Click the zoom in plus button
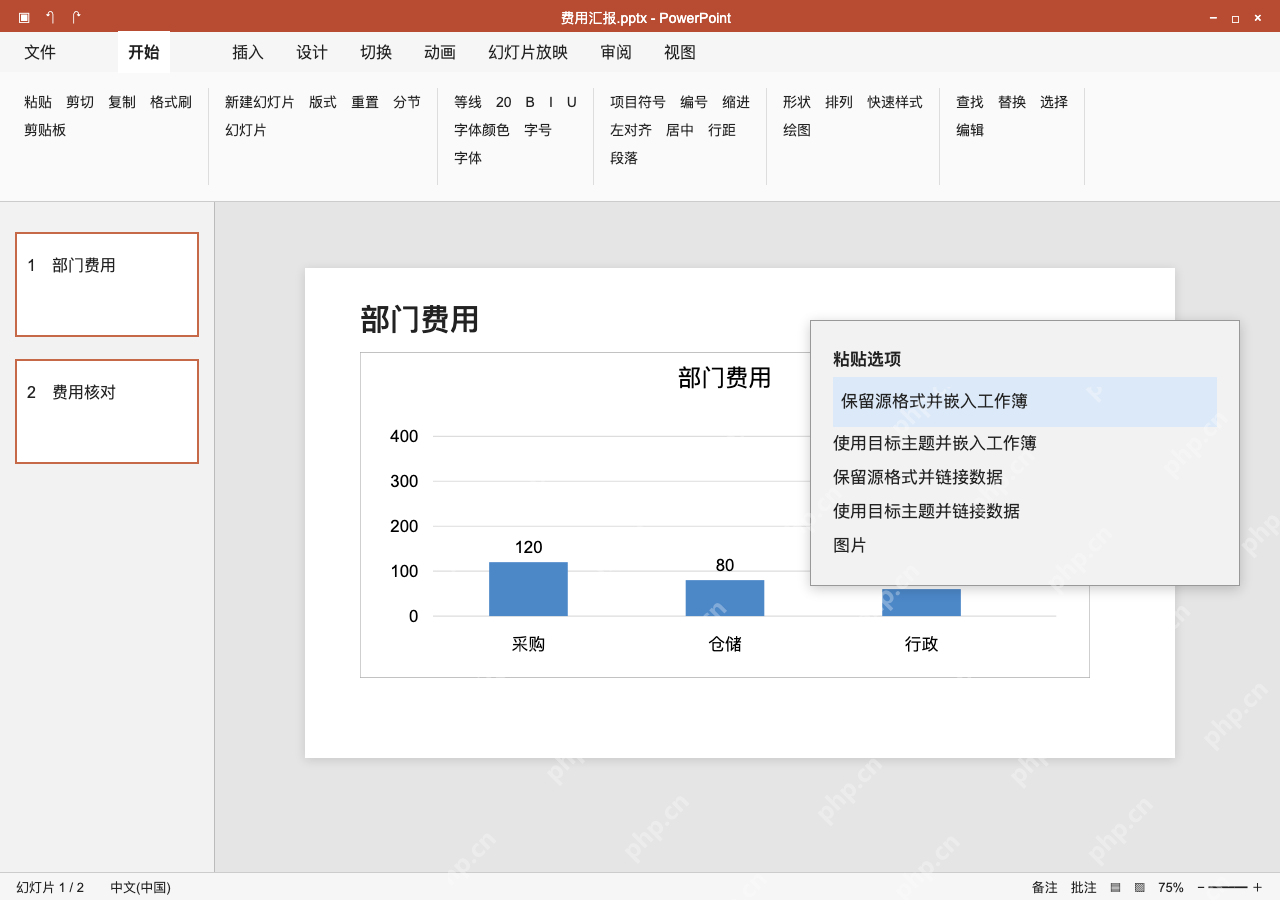 1257,887
